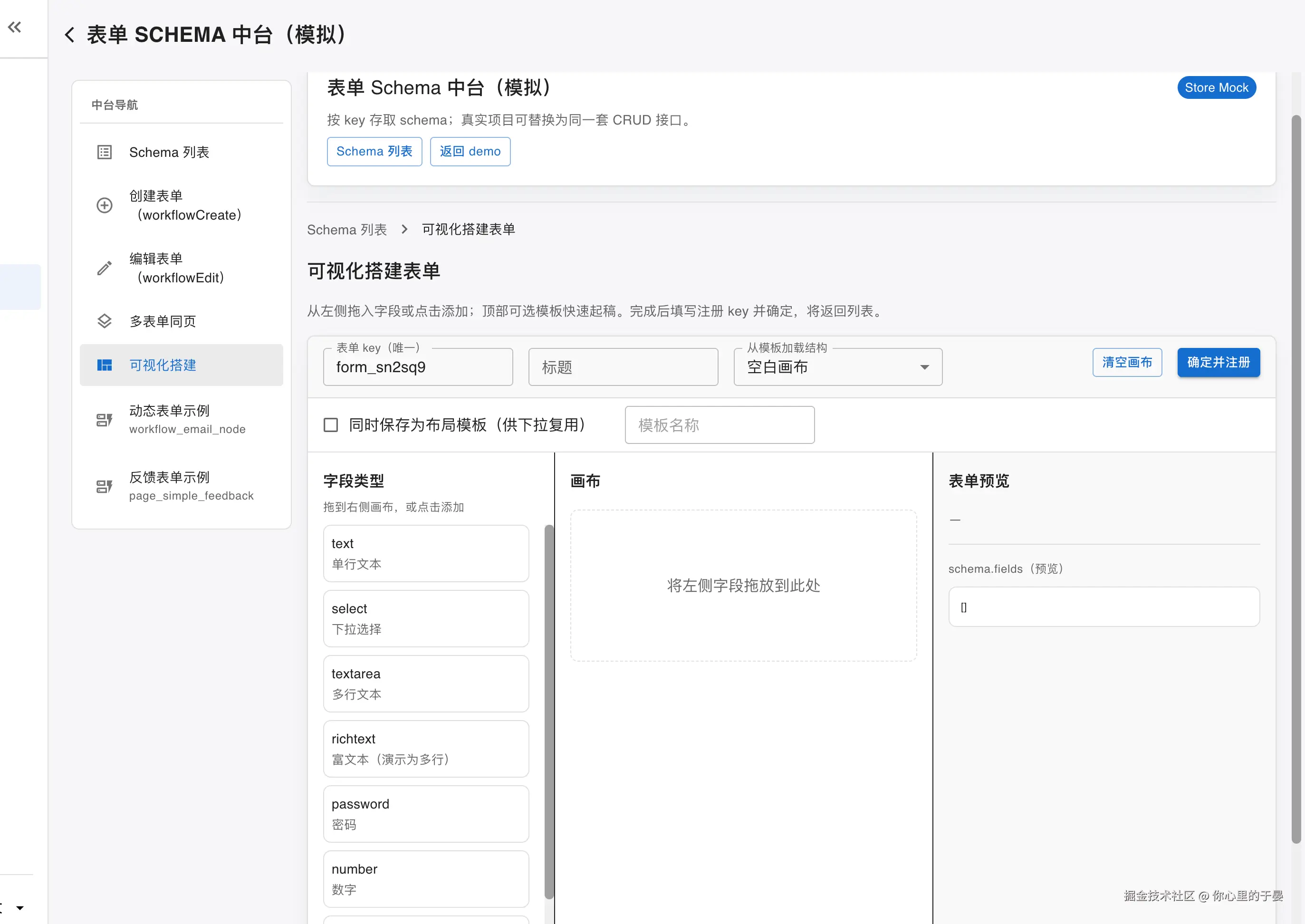Toggle 同时保存为布局模板 checkbox
Image resolution: width=1305 pixels, height=924 pixels.
tap(330, 425)
